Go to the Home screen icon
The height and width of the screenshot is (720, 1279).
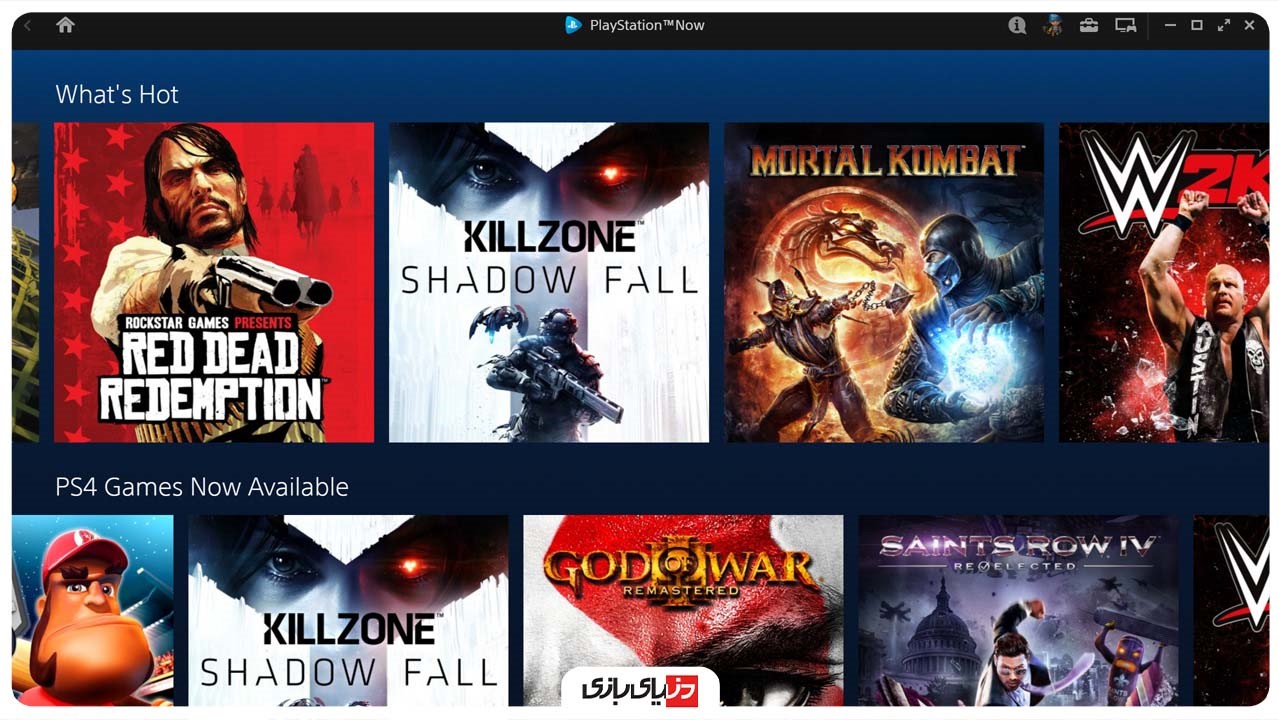(65, 25)
